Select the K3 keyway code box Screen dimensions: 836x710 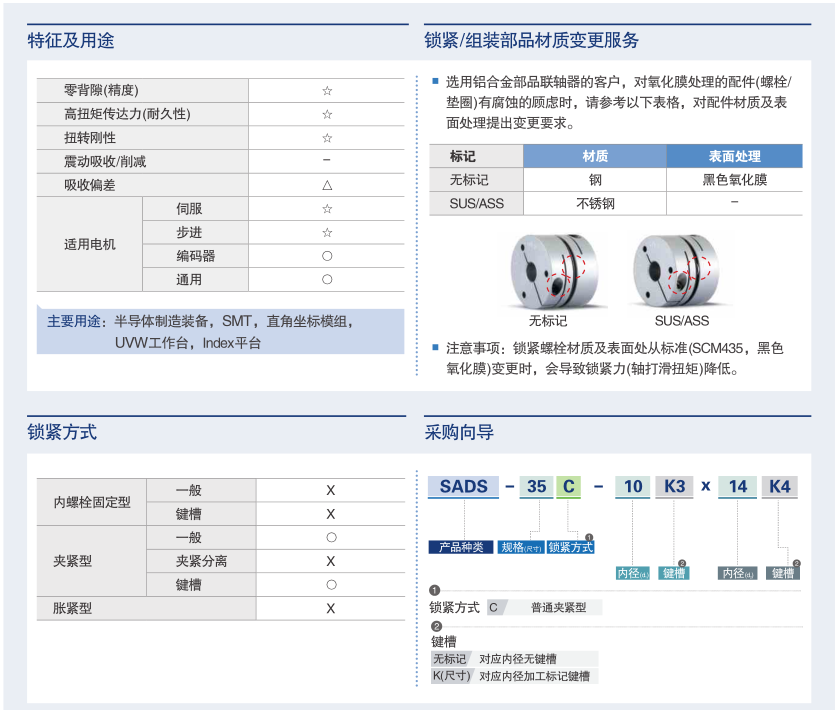(674, 487)
